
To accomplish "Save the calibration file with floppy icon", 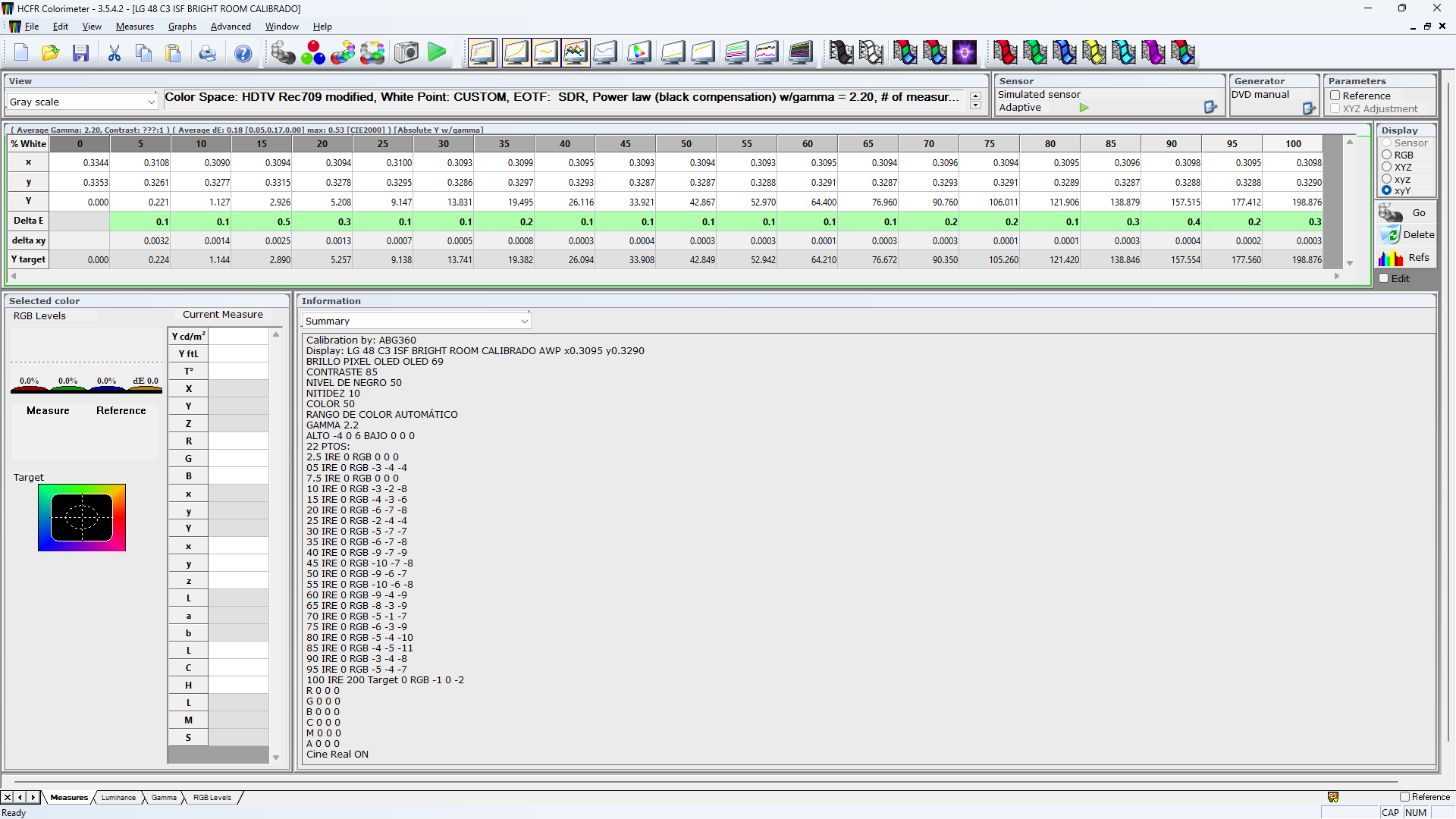I will [x=80, y=53].
